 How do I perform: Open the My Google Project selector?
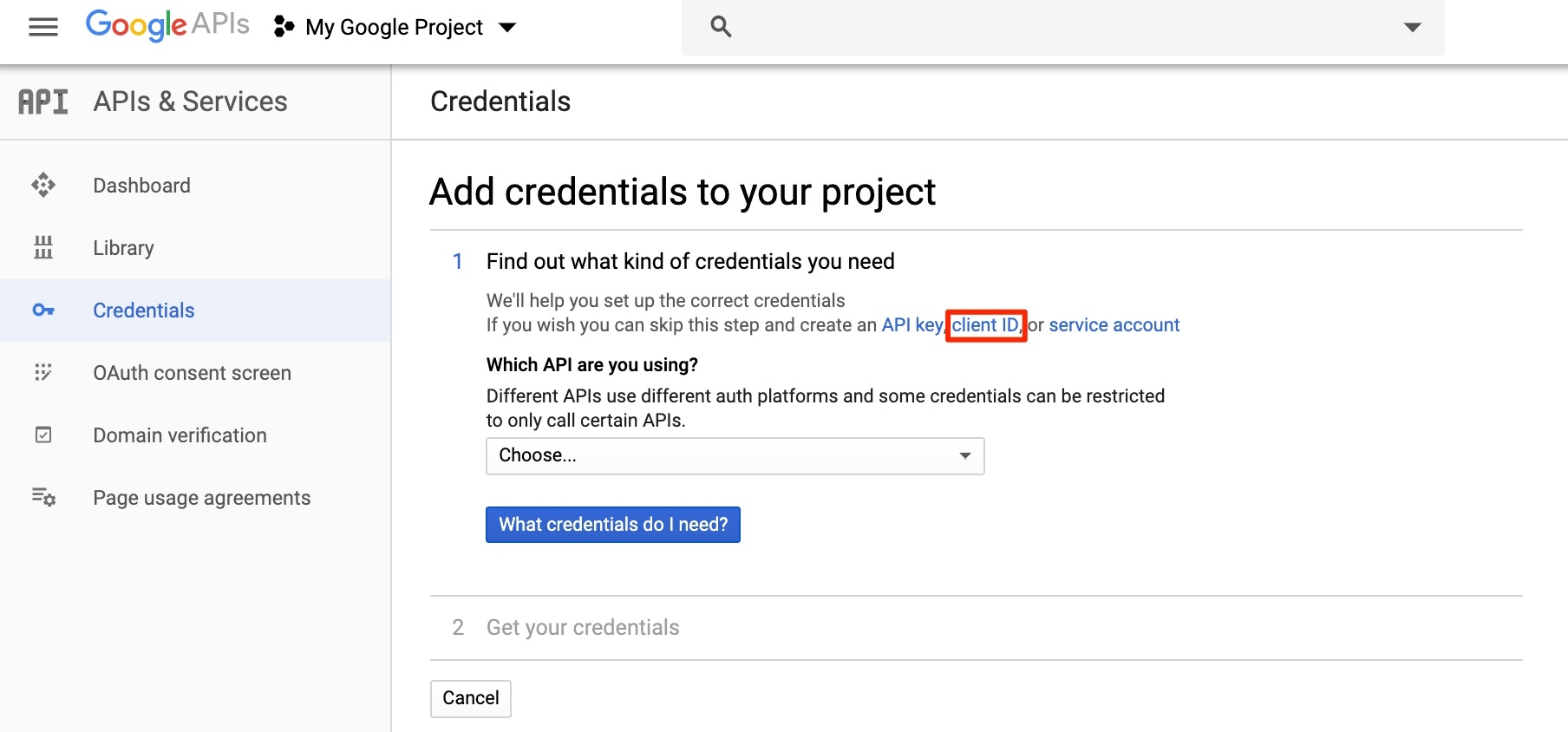(x=395, y=28)
